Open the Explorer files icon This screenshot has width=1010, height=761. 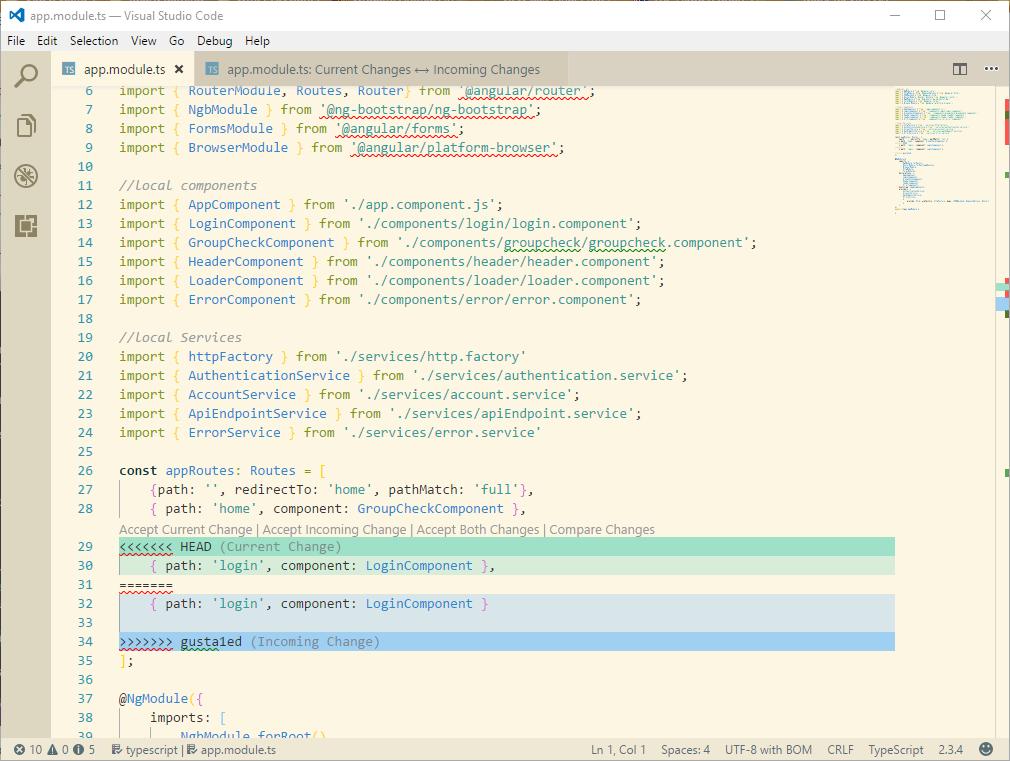26,125
